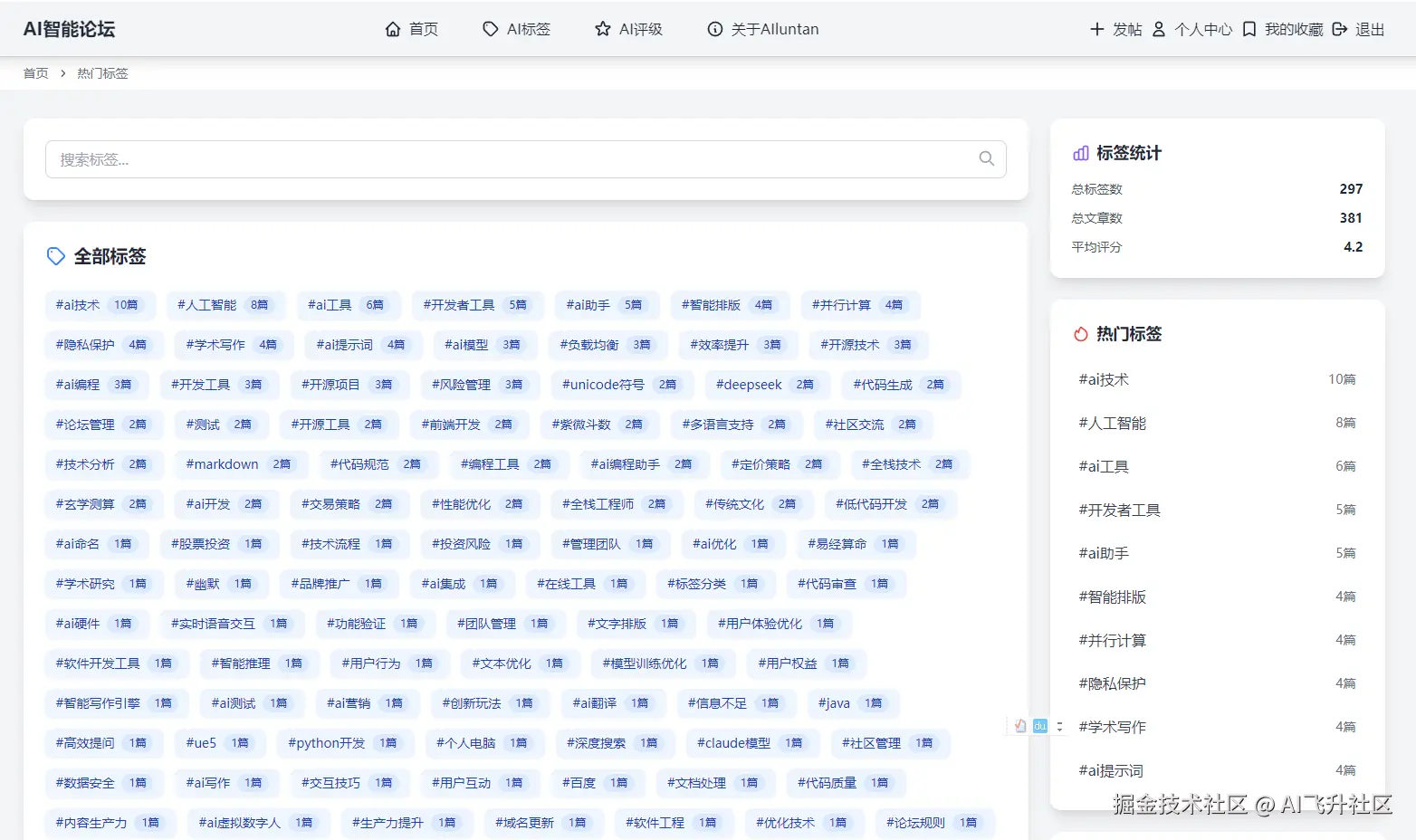Choose the #紫微斗数 tag chip
The width and height of the screenshot is (1416, 840).
point(600,425)
